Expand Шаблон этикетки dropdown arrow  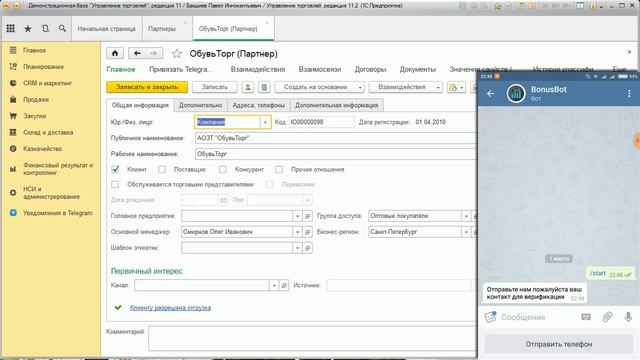pos(298,248)
